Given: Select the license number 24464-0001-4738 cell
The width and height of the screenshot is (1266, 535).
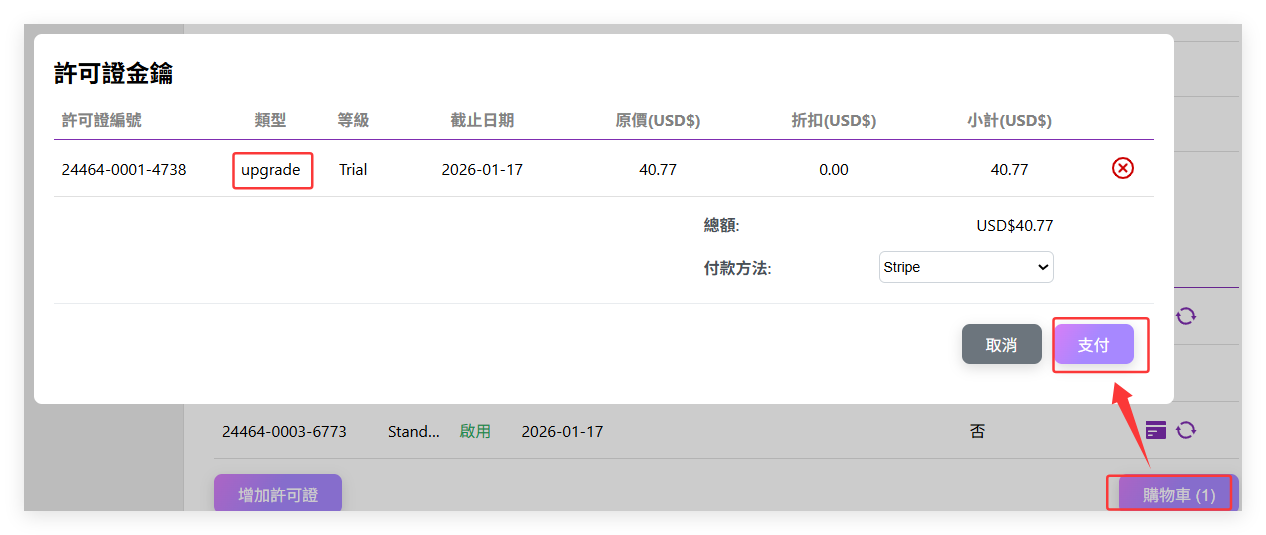Looking at the screenshot, I should [x=124, y=170].
